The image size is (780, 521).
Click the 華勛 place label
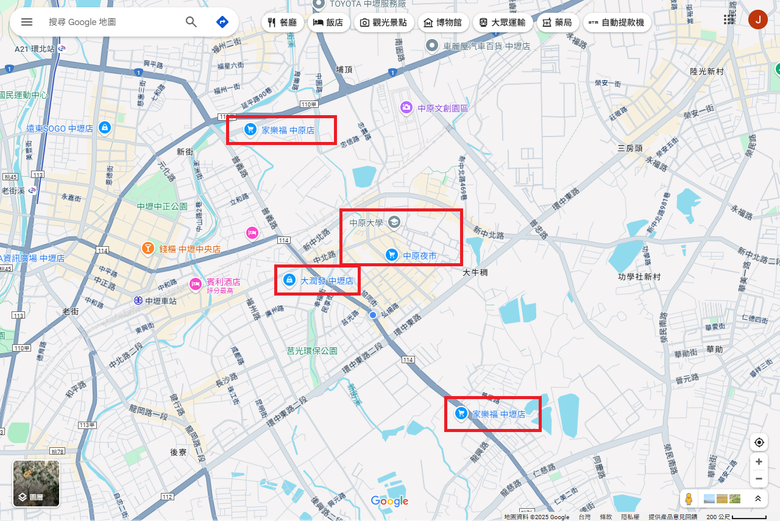coord(715,349)
